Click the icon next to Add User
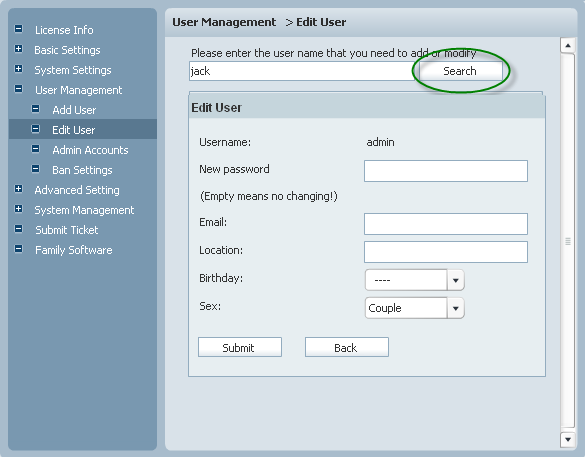The image size is (585, 457). (x=35, y=109)
